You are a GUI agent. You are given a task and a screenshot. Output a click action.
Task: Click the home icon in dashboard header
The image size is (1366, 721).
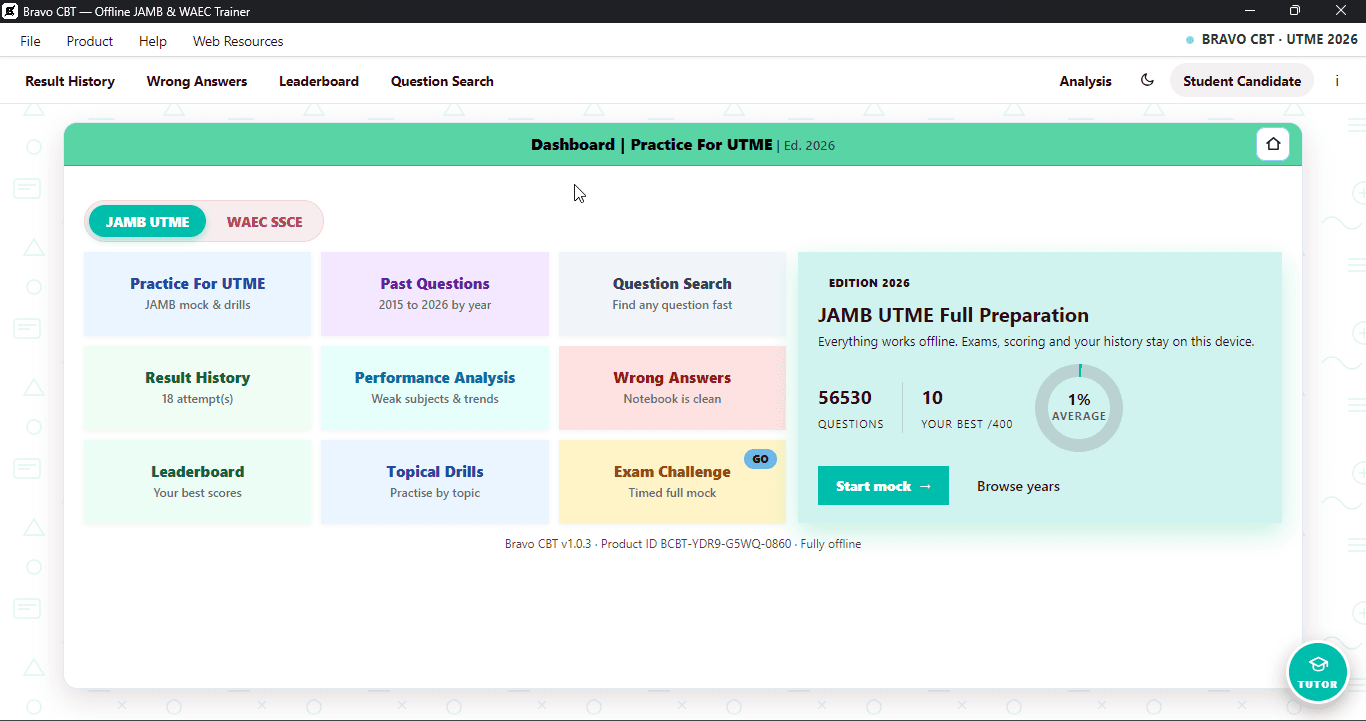[1273, 145]
